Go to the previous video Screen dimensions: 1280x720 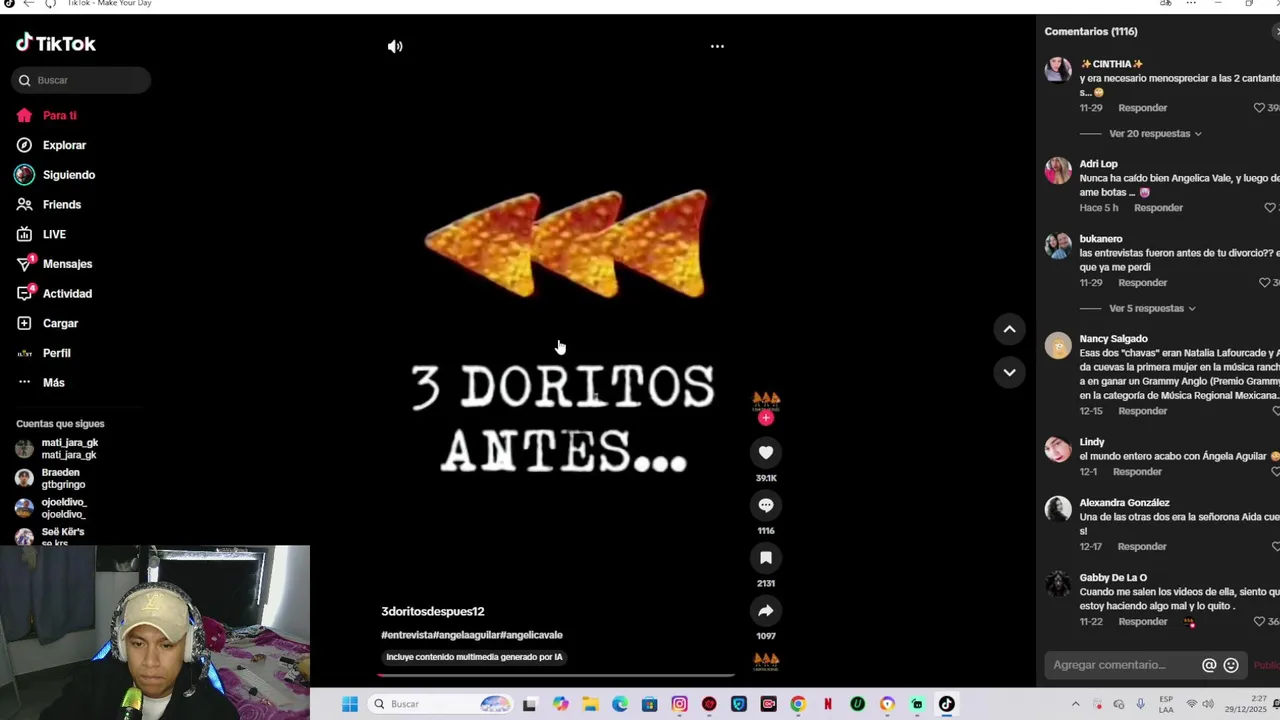pos(1009,329)
